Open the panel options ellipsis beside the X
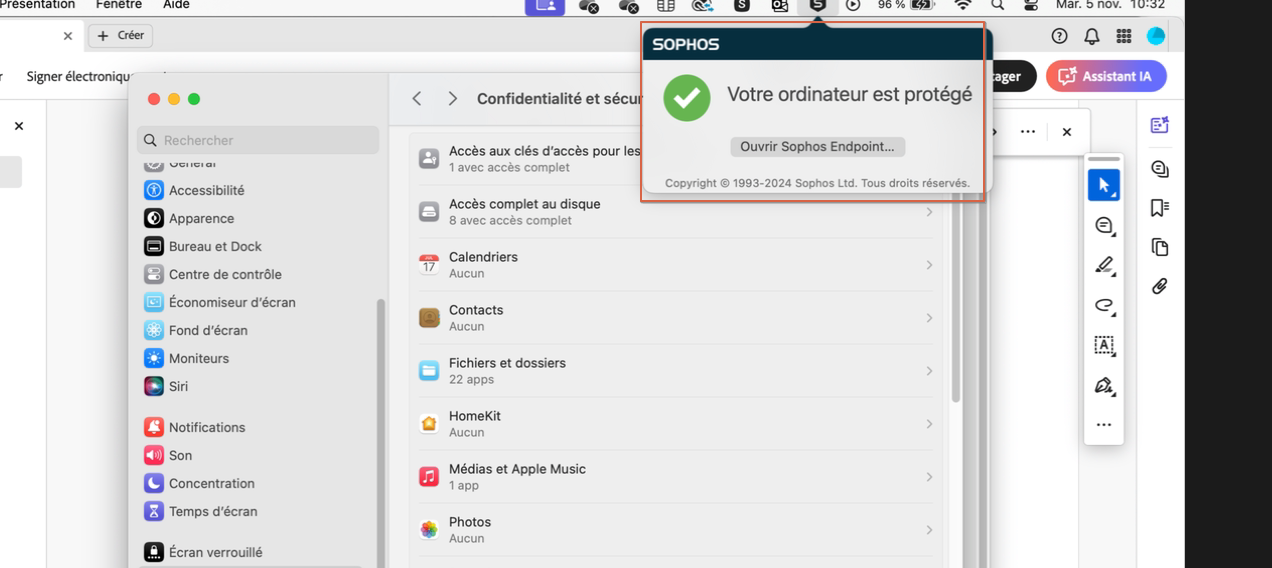This screenshot has height=568, width=1272. coord(1028,132)
